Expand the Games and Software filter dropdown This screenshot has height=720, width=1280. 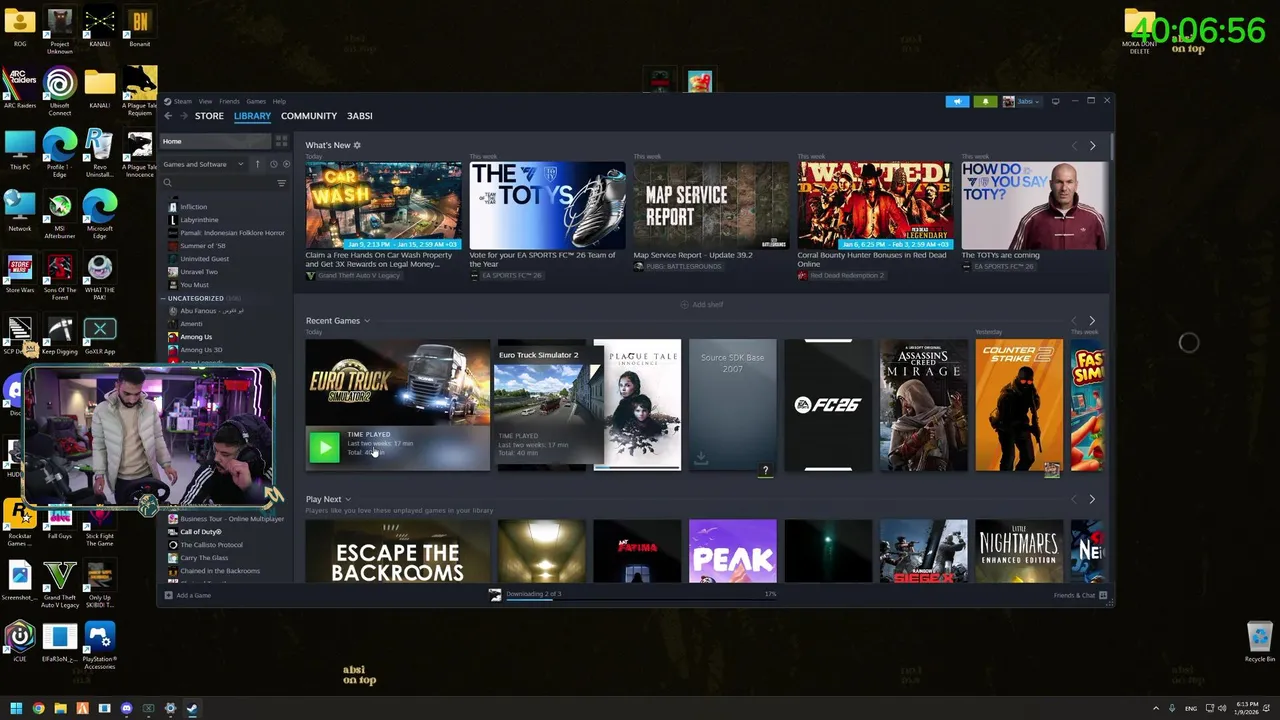(x=204, y=164)
